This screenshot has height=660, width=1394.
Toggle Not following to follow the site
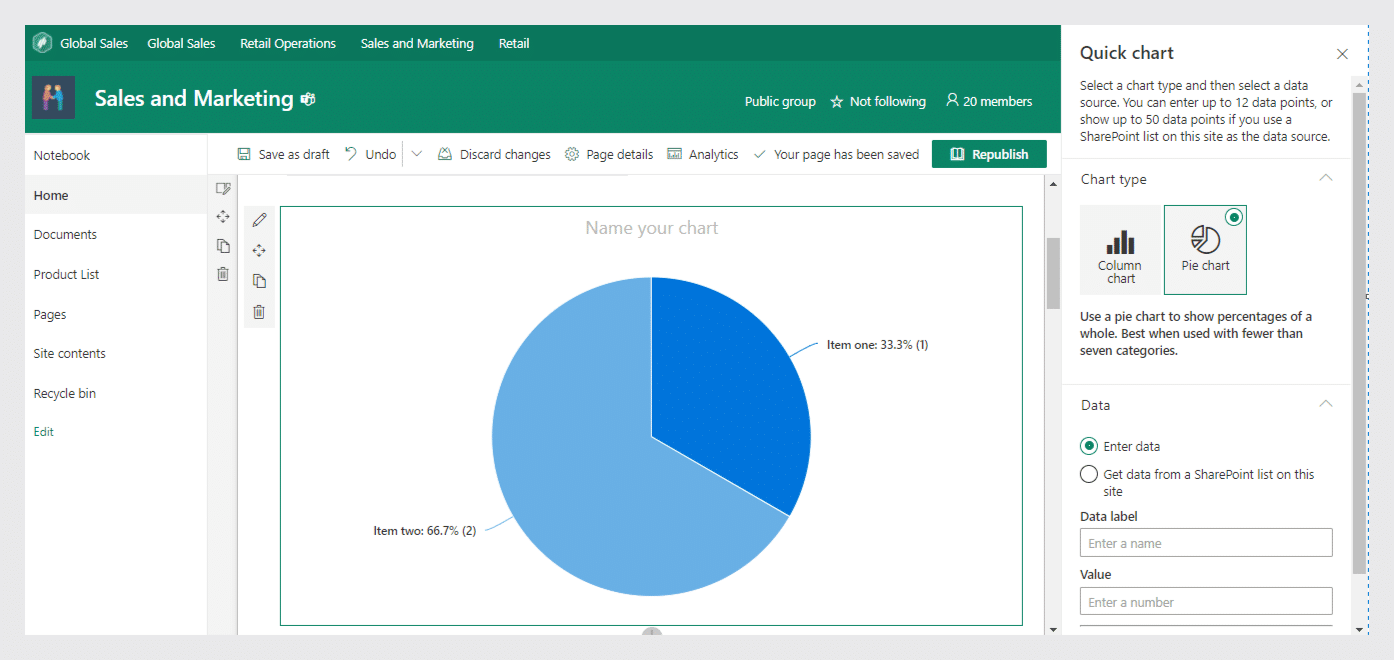[877, 100]
